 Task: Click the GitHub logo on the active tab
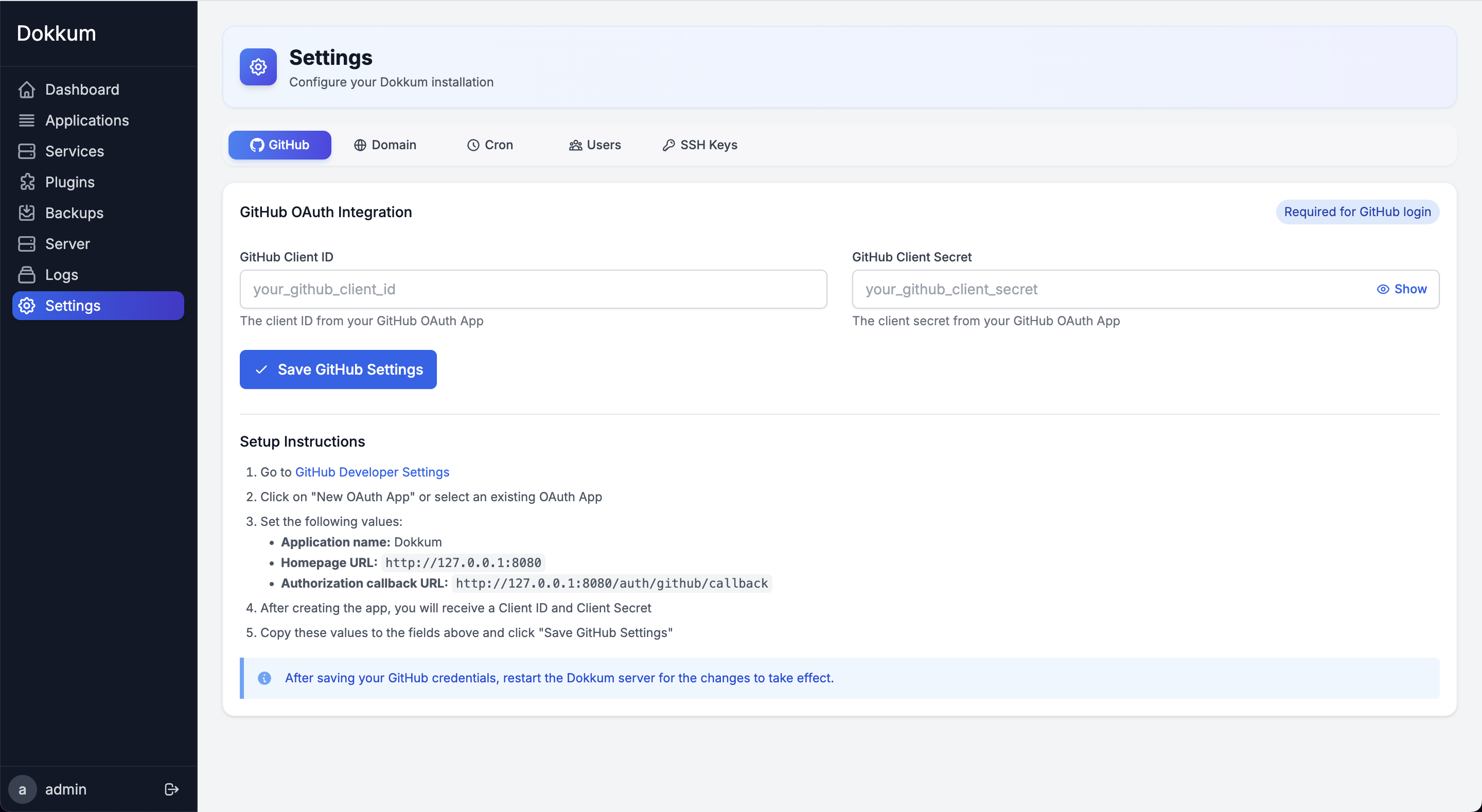pyautogui.click(x=257, y=145)
